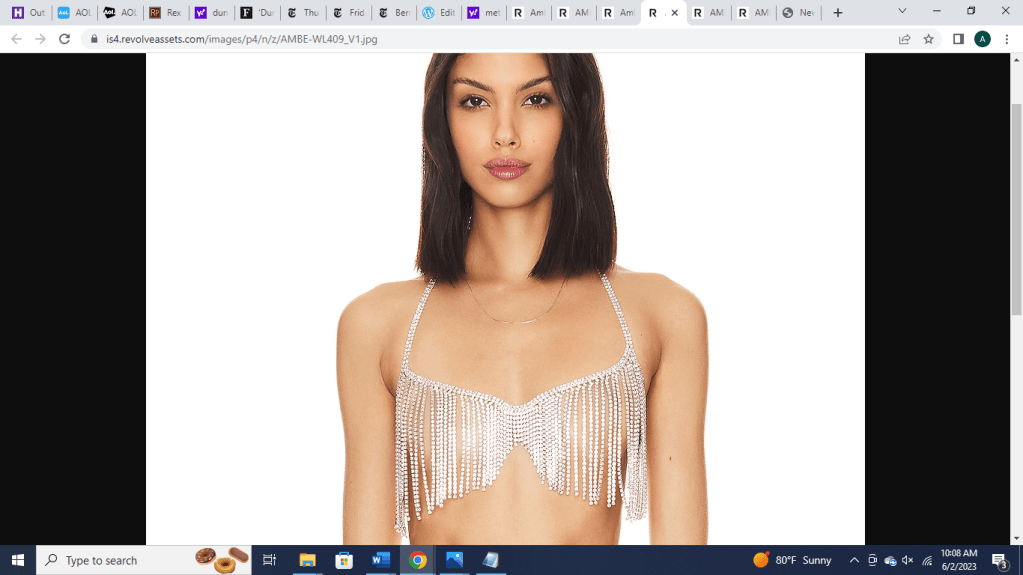Screen dimensions: 1023x575
Task: Switch to the Outlook tab
Action: (28, 13)
